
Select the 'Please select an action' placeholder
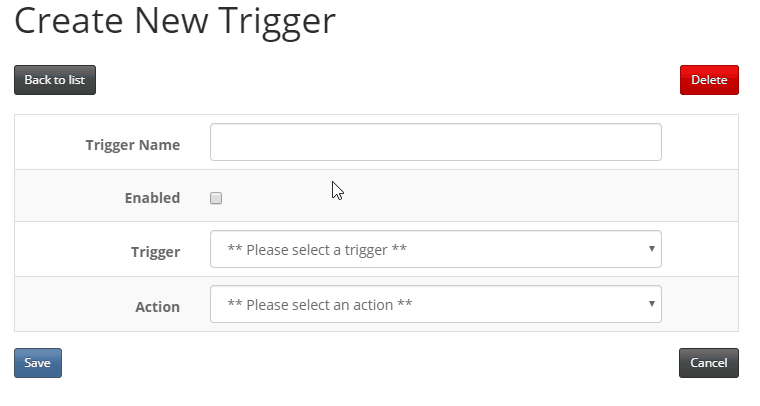coord(320,305)
